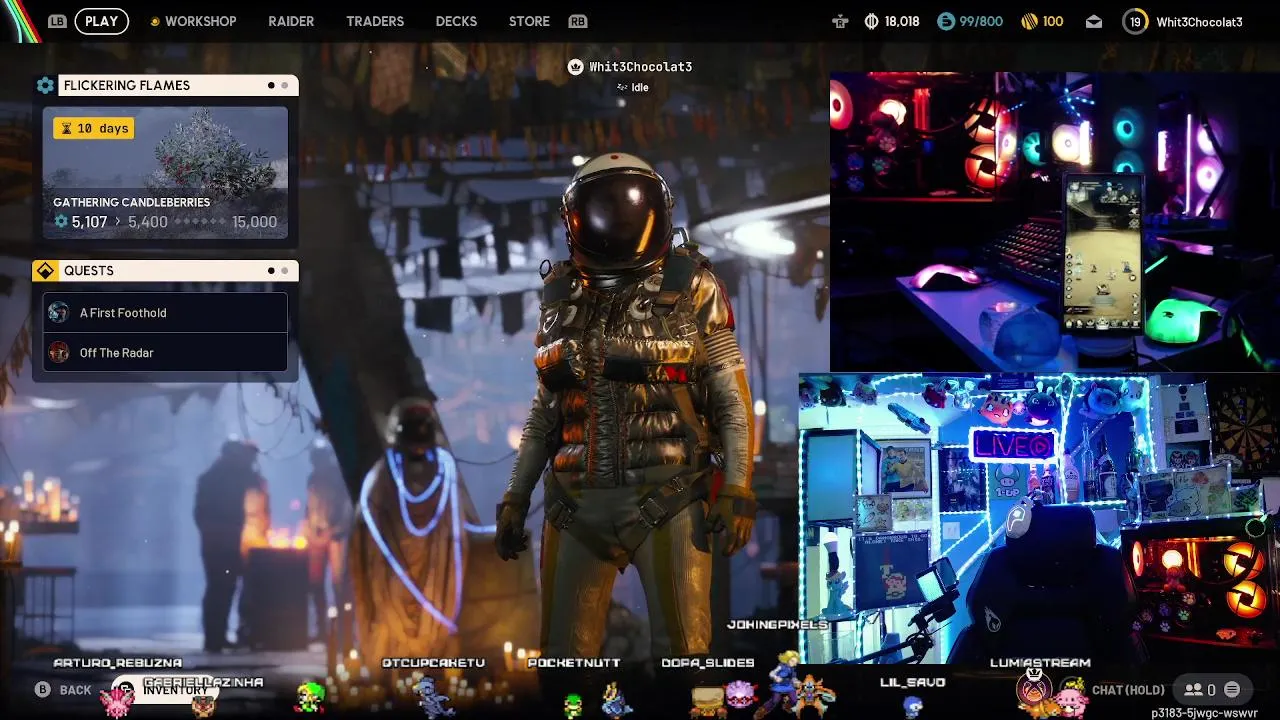Click the QUESTS header

(165, 271)
